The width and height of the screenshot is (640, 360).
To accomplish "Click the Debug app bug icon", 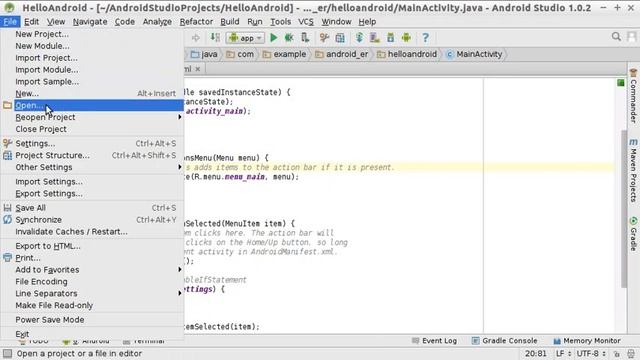I will (x=289, y=38).
